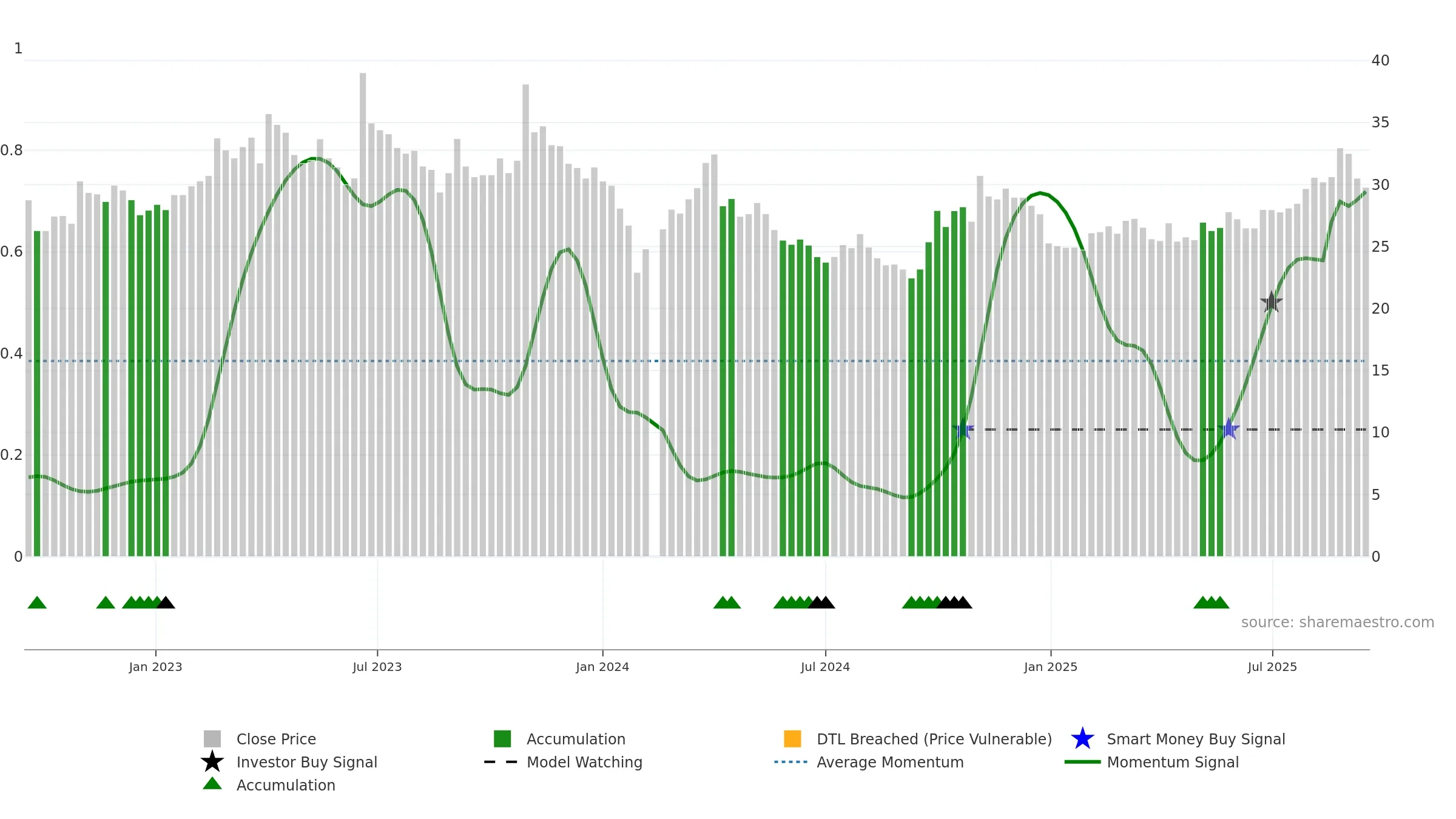Screen dimensions: 1456x819
Task: Toggle Average Momentum legend entry
Action: click(x=869, y=762)
